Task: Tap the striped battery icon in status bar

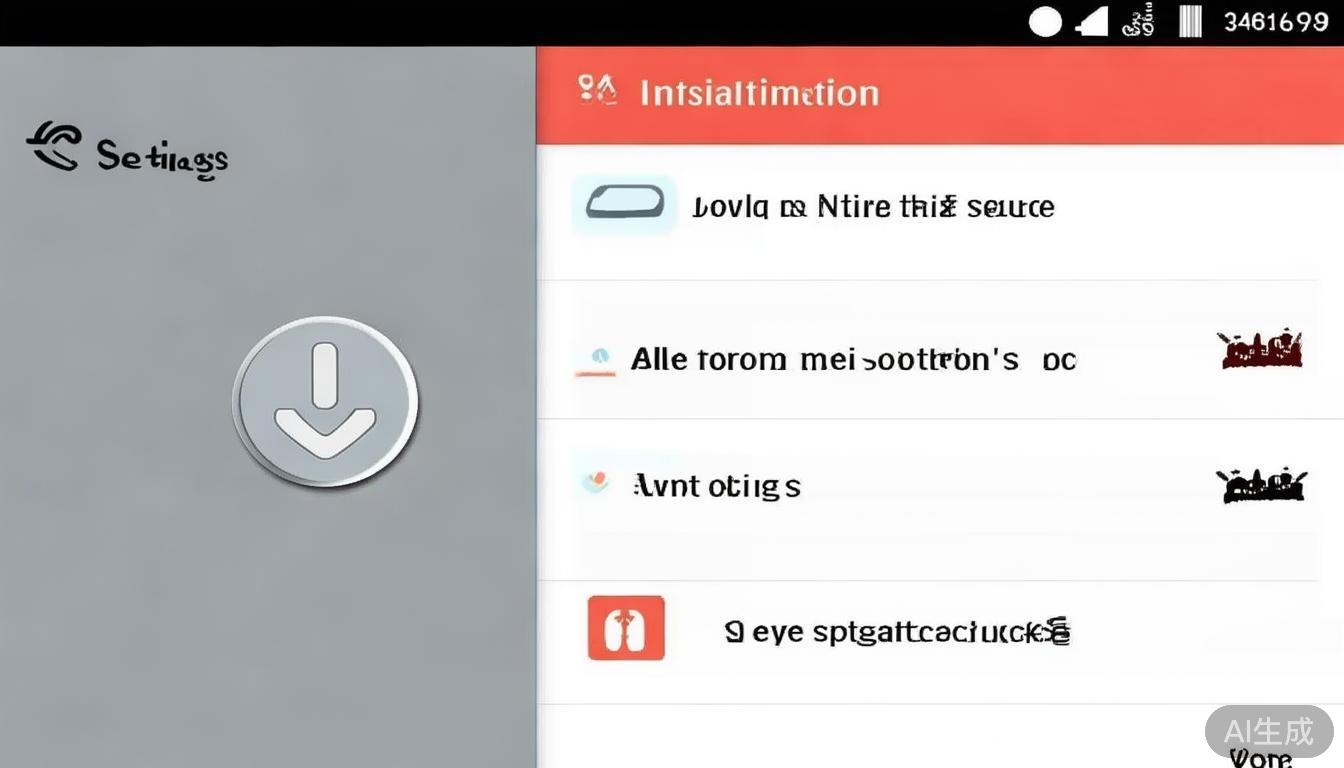Action: [x=1190, y=22]
